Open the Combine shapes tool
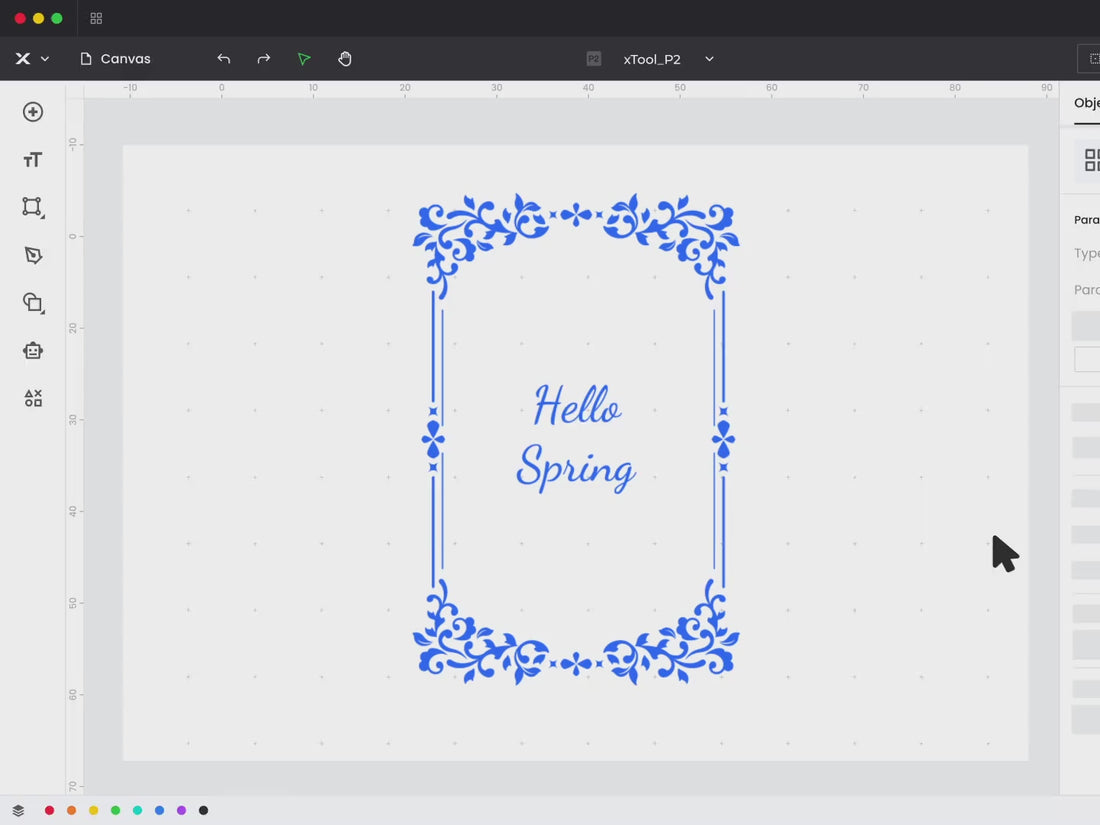 33,303
